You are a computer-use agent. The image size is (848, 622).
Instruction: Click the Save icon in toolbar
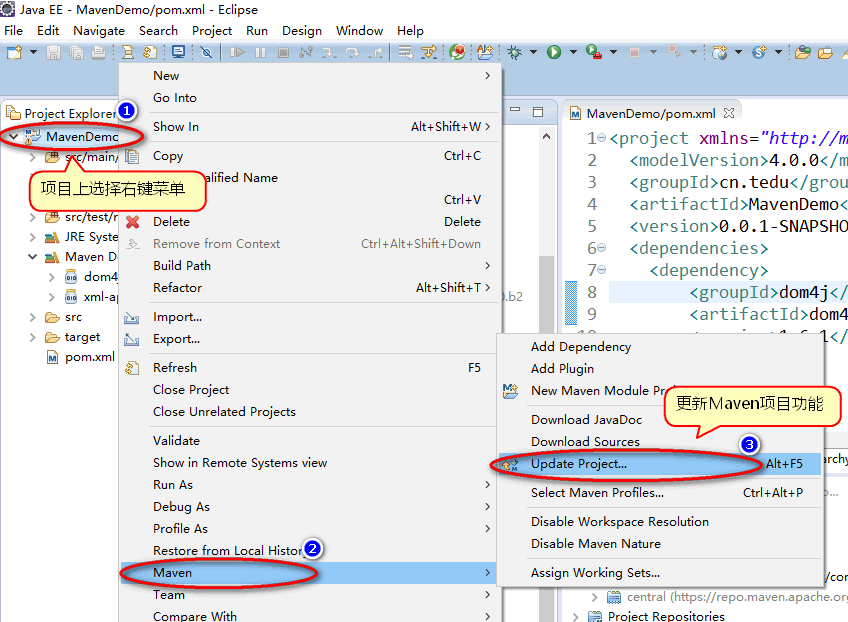click(52, 52)
